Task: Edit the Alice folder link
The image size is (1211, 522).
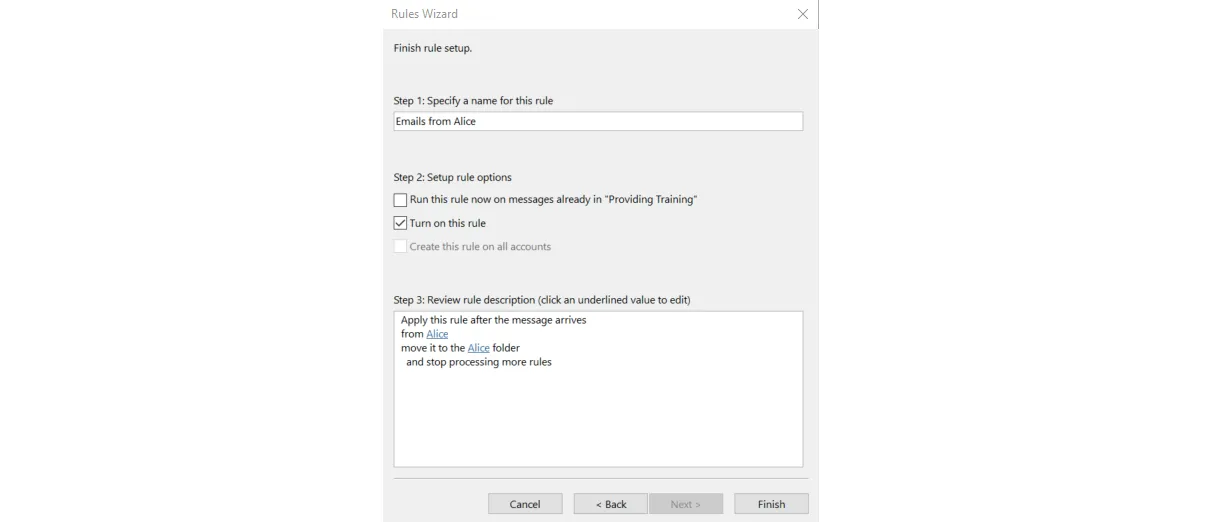Action: tap(478, 348)
